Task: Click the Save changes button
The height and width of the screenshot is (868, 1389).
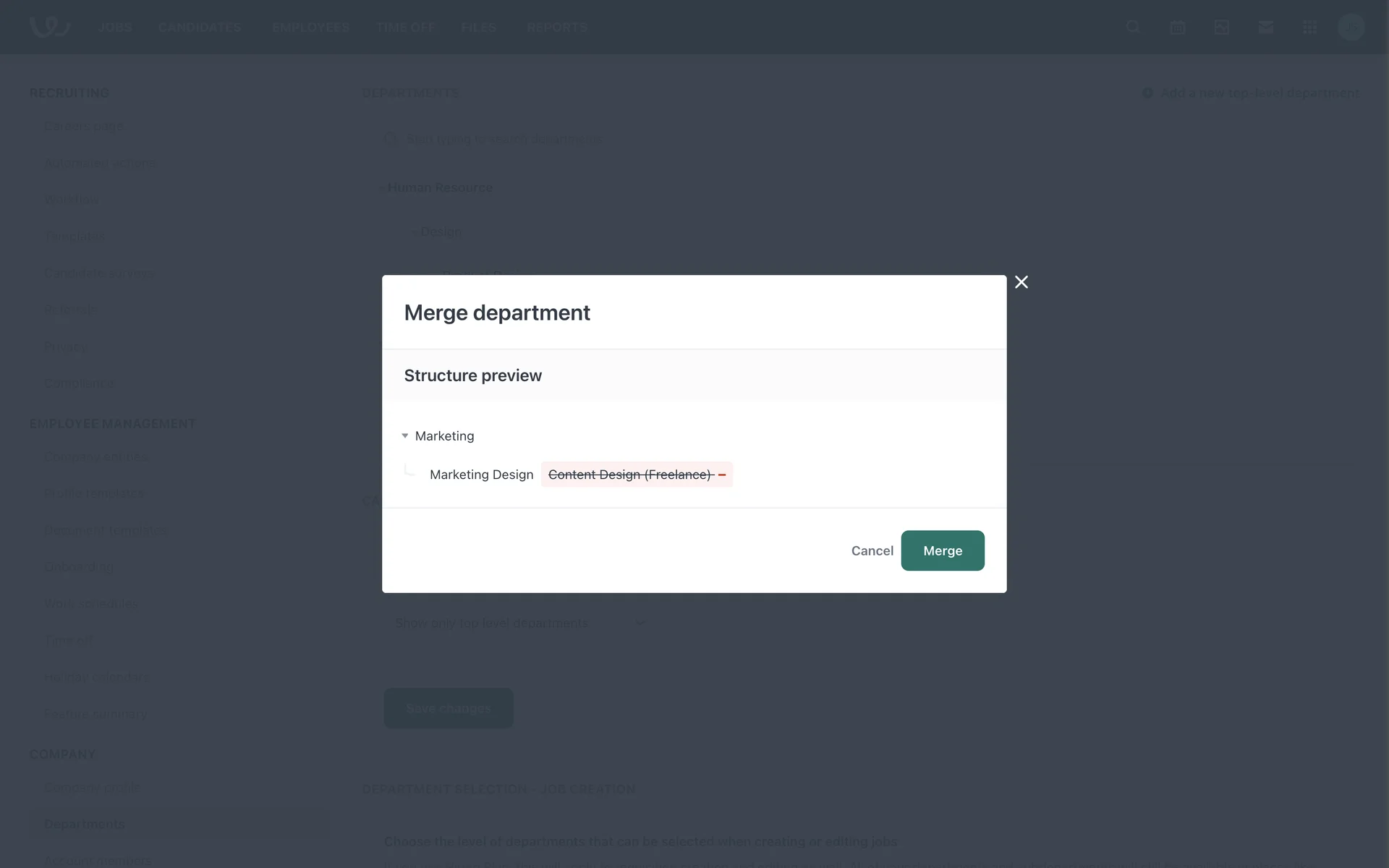Action: pyautogui.click(x=448, y=708)
